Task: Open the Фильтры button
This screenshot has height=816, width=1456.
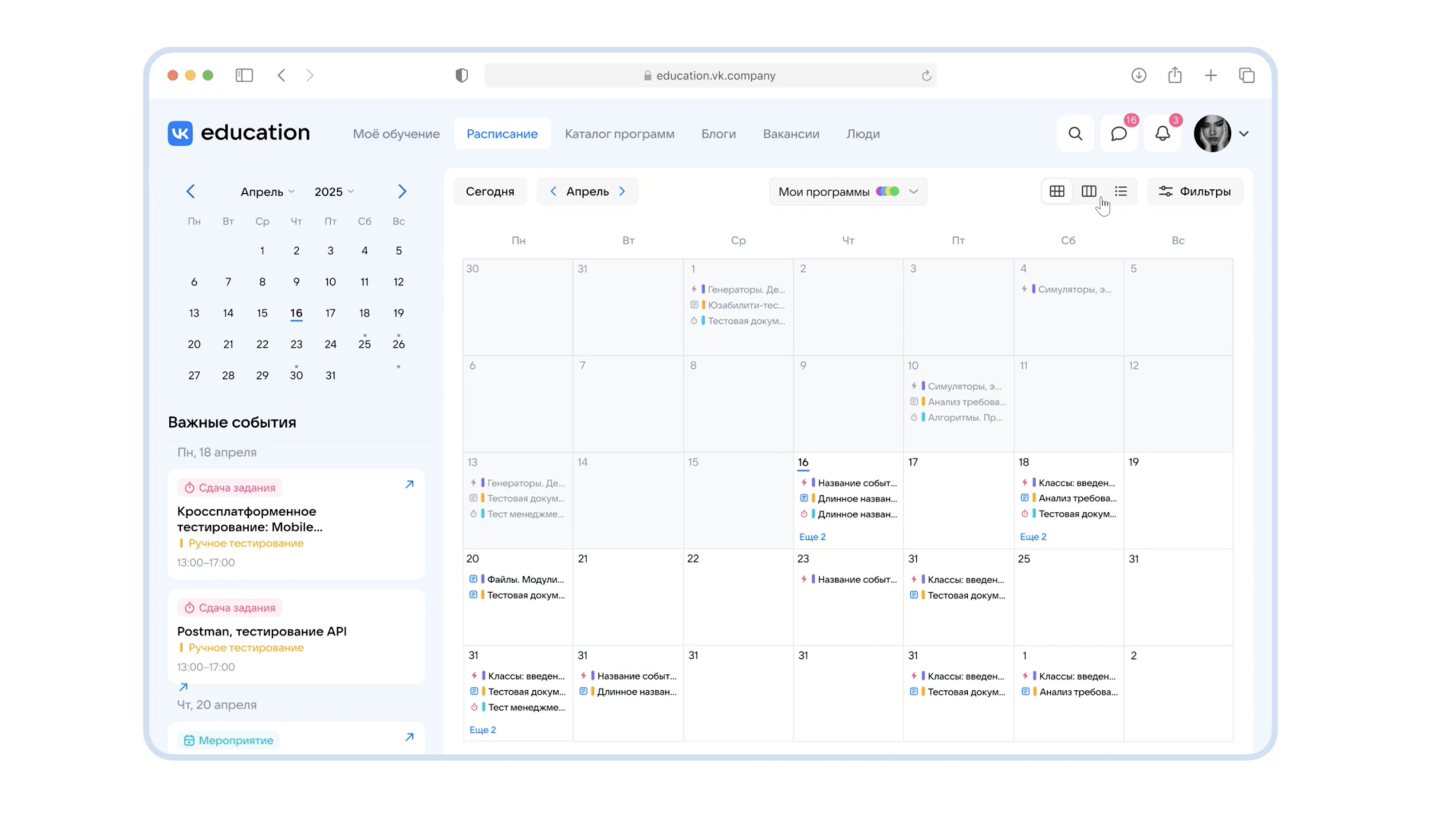Action: (x=1195, y=192)
